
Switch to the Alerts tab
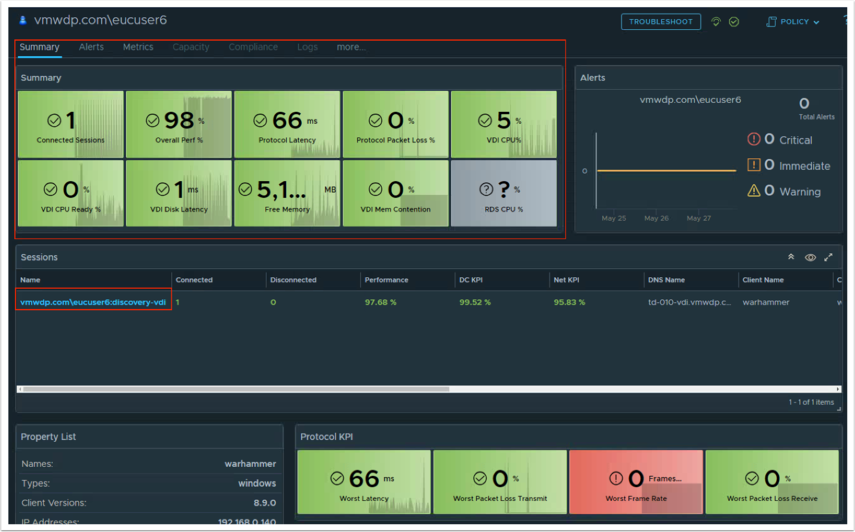pos(91,47)
